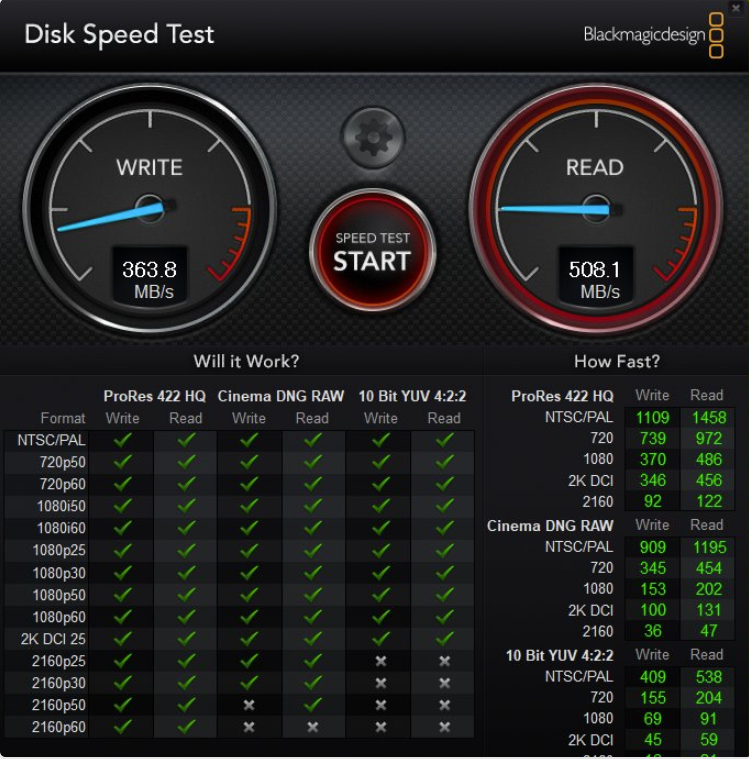The width and height of the screenshot is (749, 763).
Task: Click 10 Bit YUV 720 write value 155
Action: (652, 698)
